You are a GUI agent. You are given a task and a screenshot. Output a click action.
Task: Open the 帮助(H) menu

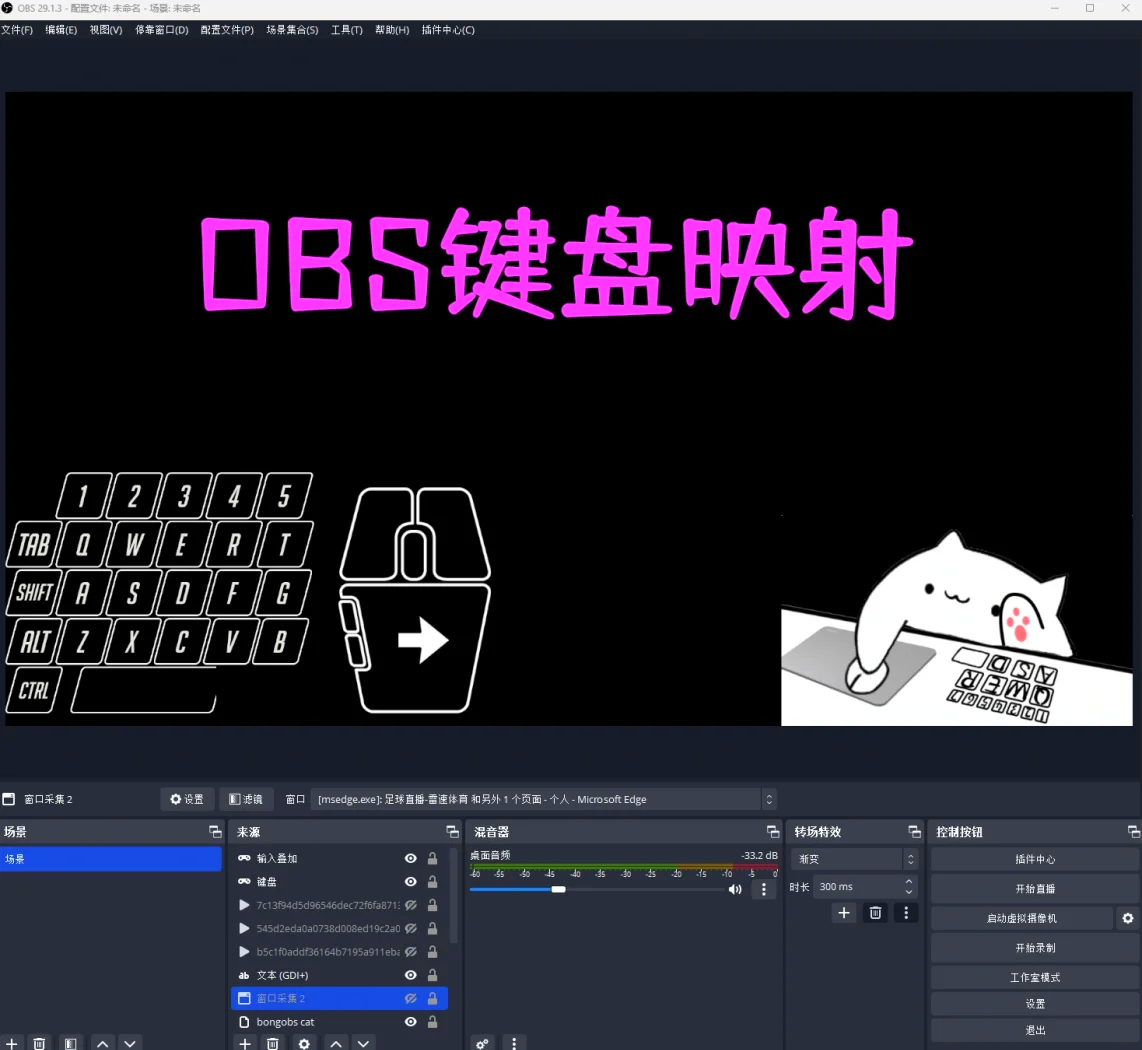(x=392, y=30)
